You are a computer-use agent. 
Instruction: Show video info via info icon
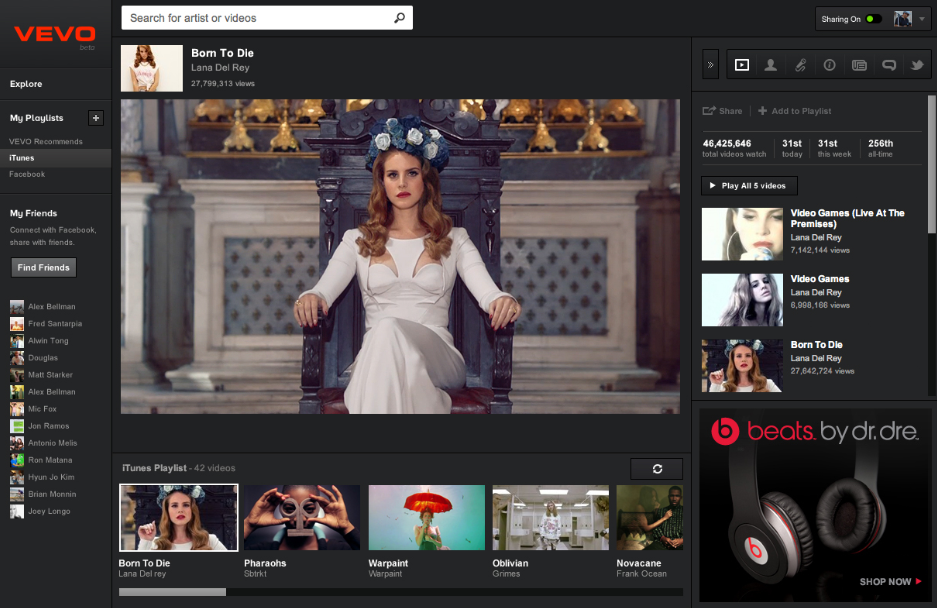coord(829,65)
